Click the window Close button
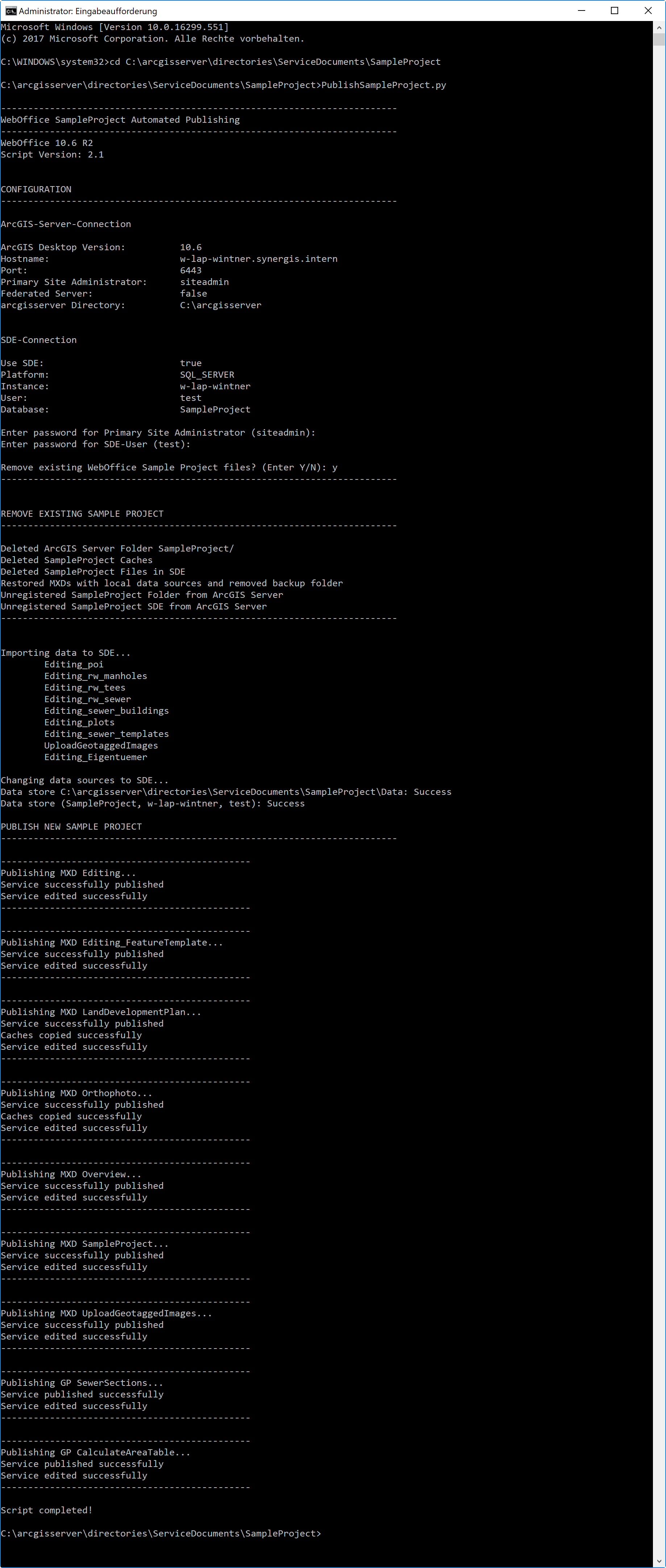666x1568 pixels. pyautogui.click(x=648, y=11)
